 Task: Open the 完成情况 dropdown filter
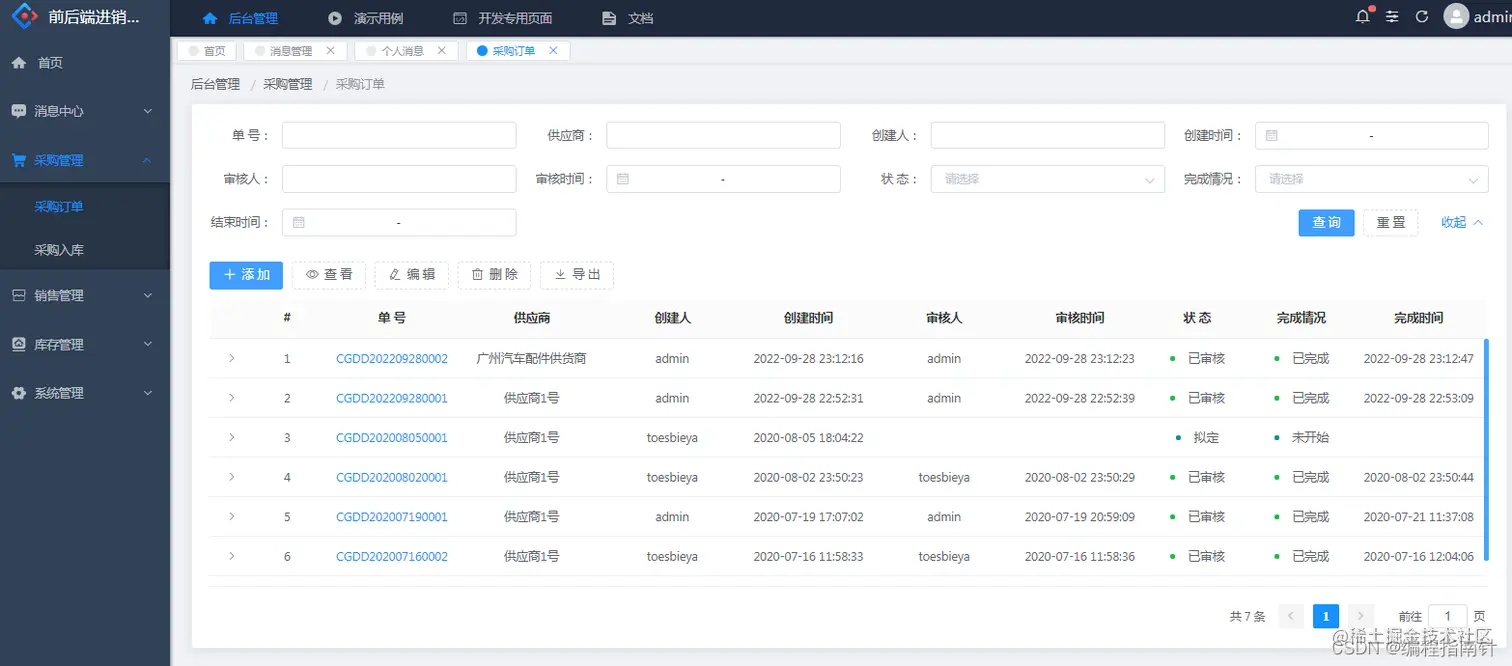pyautogui.click(x=1371, y=179)
